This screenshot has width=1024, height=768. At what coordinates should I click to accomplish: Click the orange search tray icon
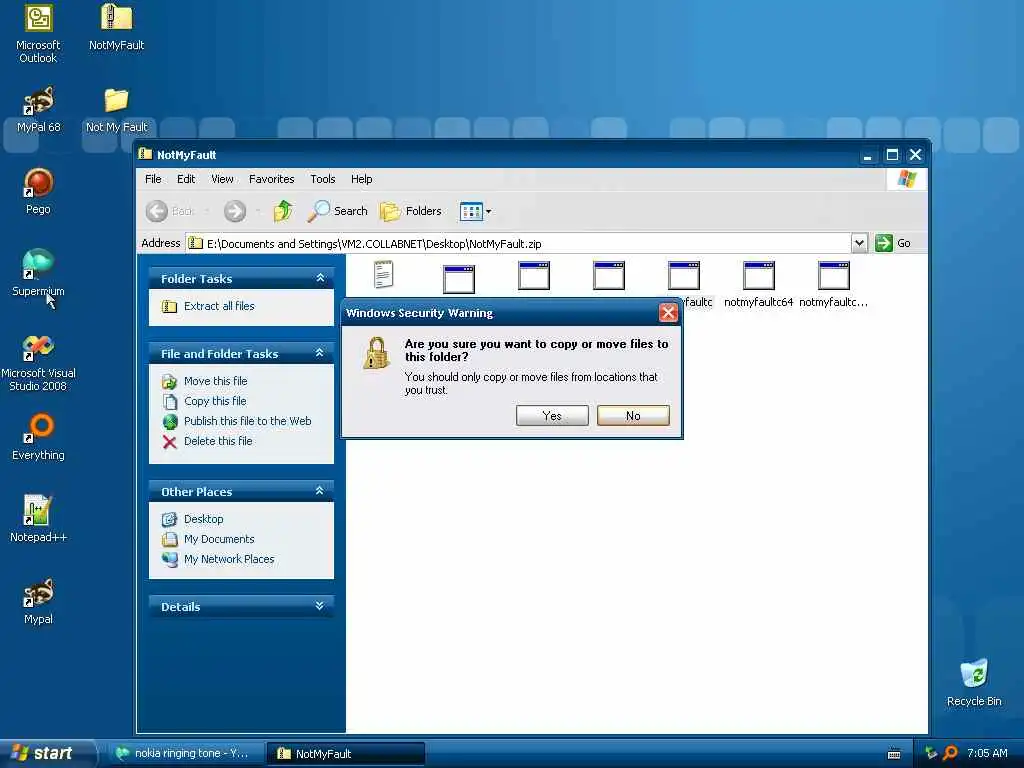click(950, 754)
